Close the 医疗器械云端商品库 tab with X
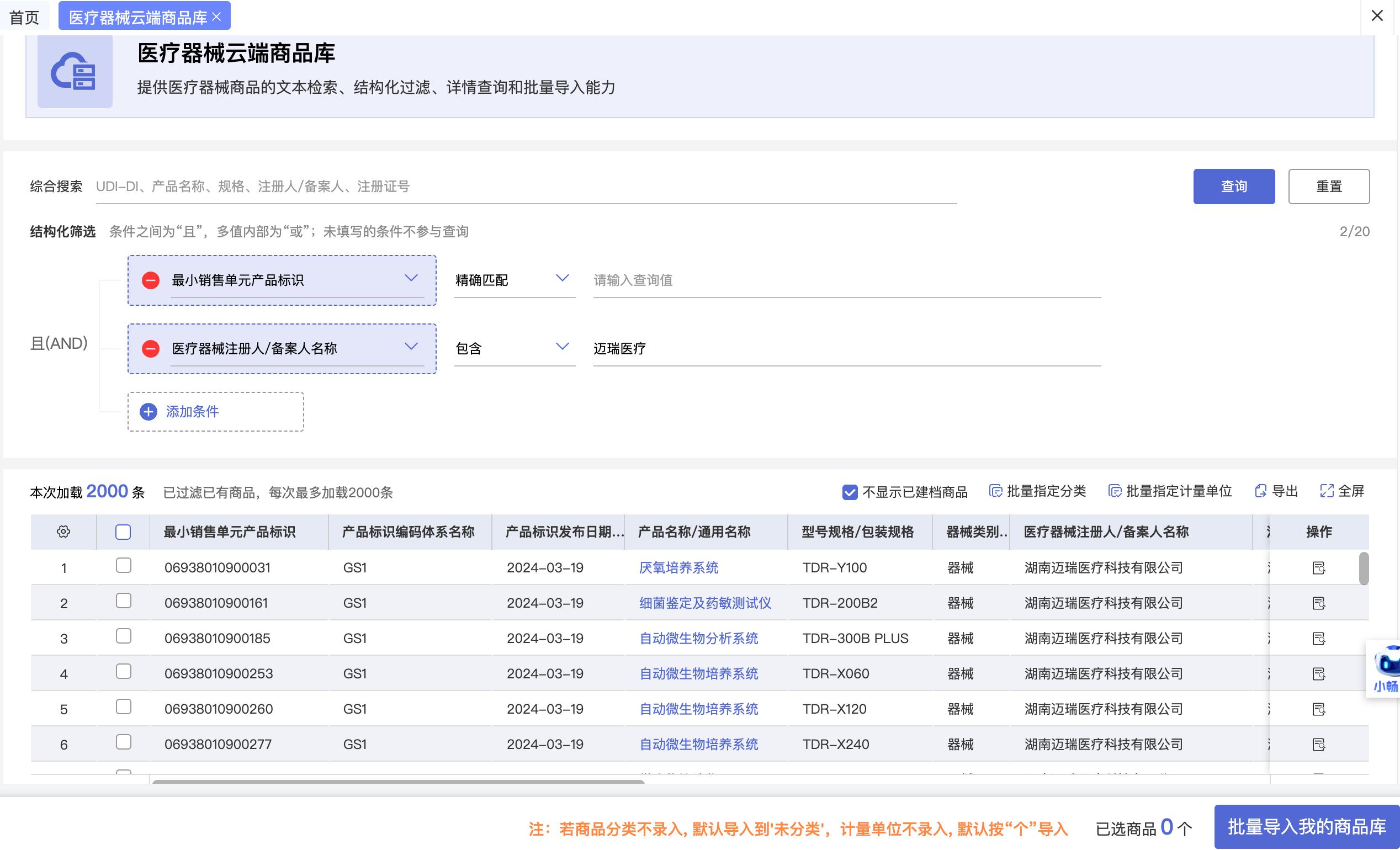Screen dimensions: 1400x850 216,17
